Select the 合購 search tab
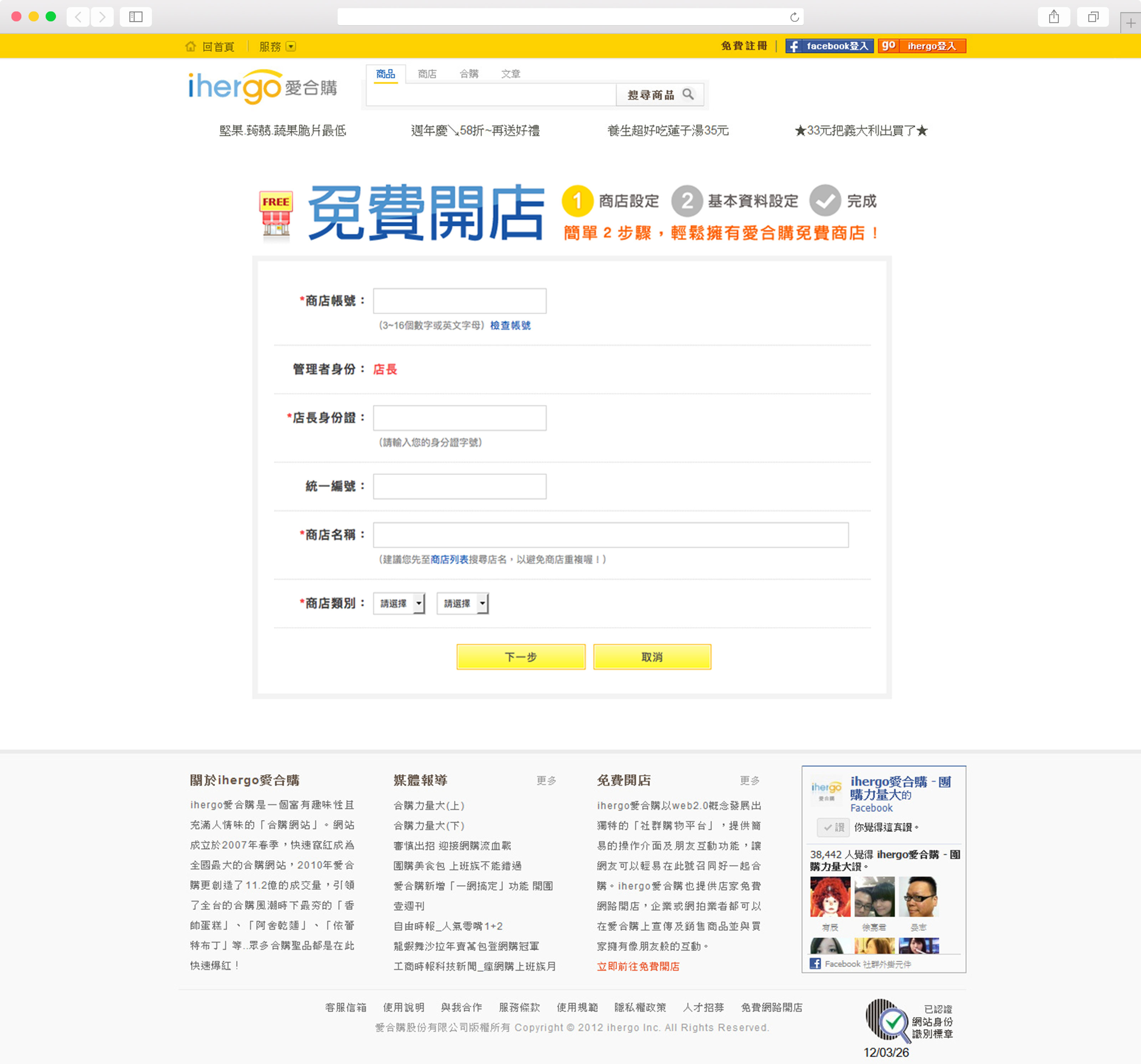The height and width of the screenshot is (1064, 1141). [x=469, y=74]
